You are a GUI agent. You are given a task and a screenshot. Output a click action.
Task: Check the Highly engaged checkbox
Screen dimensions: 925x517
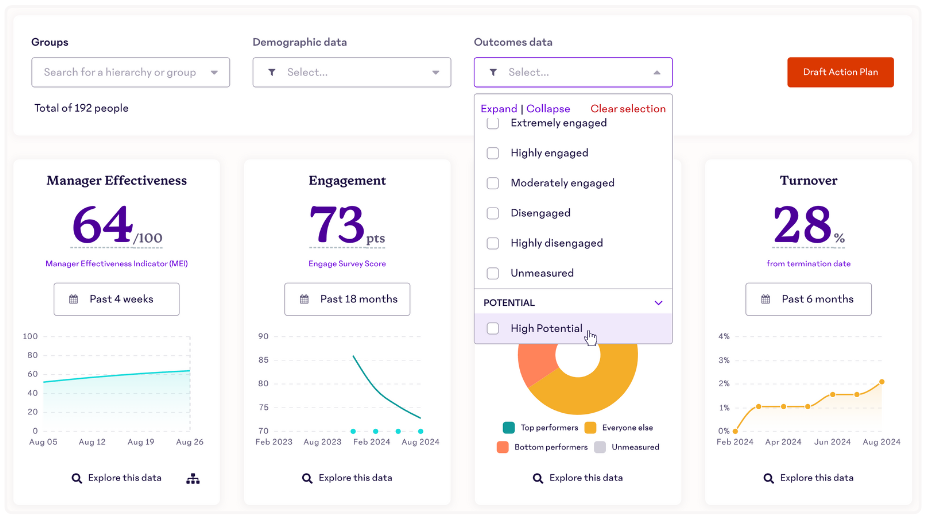(493, 153)
